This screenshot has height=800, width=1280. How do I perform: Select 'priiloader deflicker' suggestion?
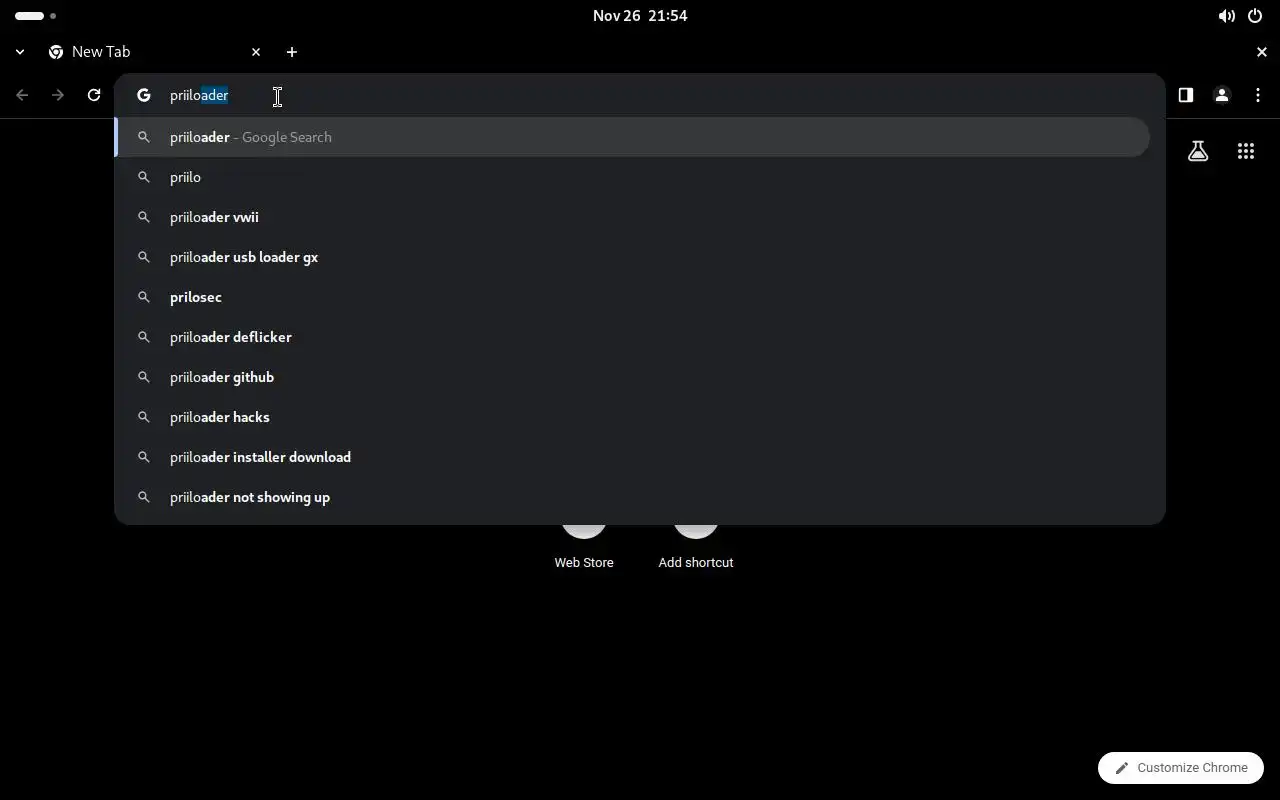pos(632,337)
